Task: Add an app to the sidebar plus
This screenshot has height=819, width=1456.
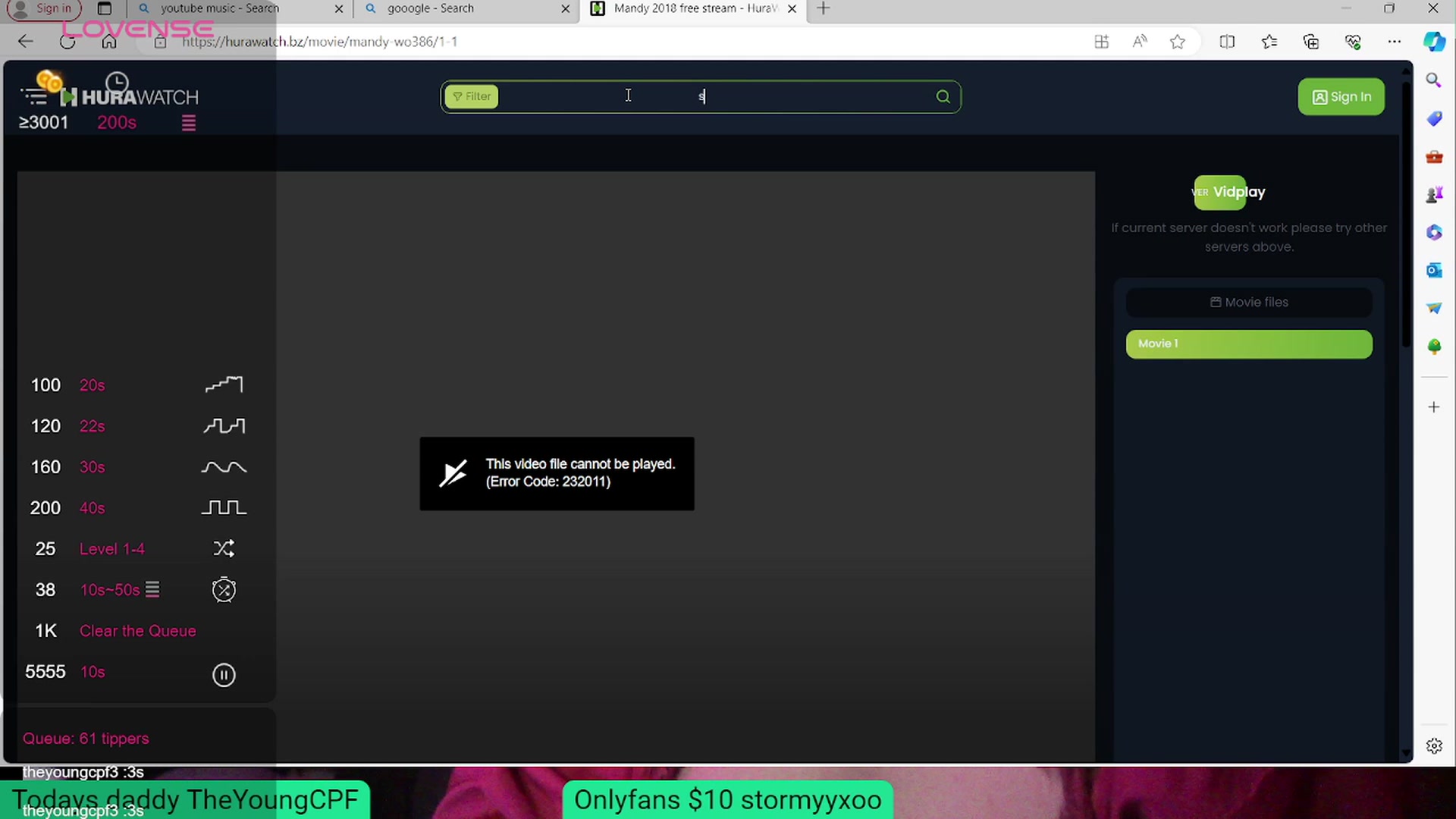Action: click(1433, 407)
